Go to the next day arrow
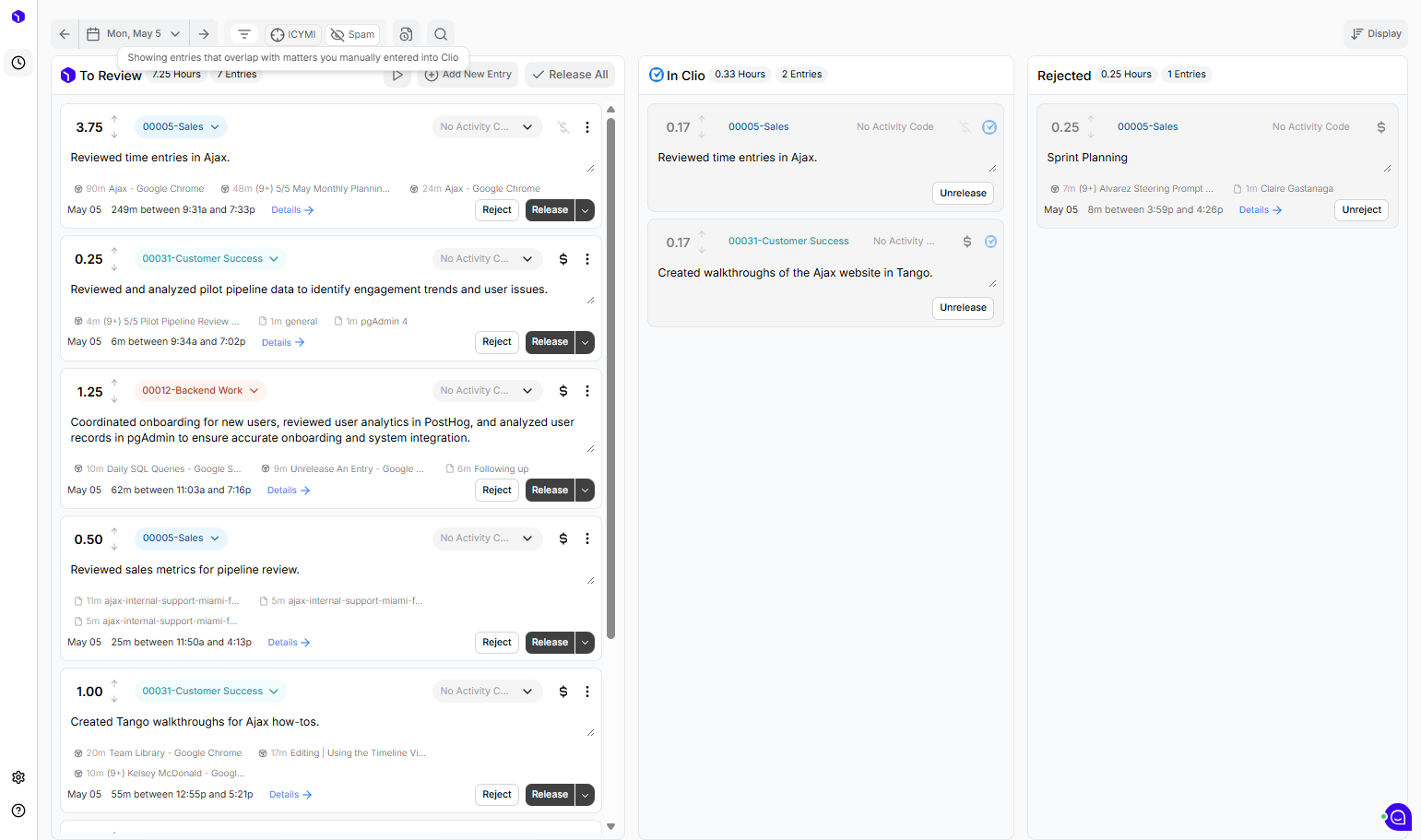This screenshot has width=1421, height=840. [x=204, y=34]
